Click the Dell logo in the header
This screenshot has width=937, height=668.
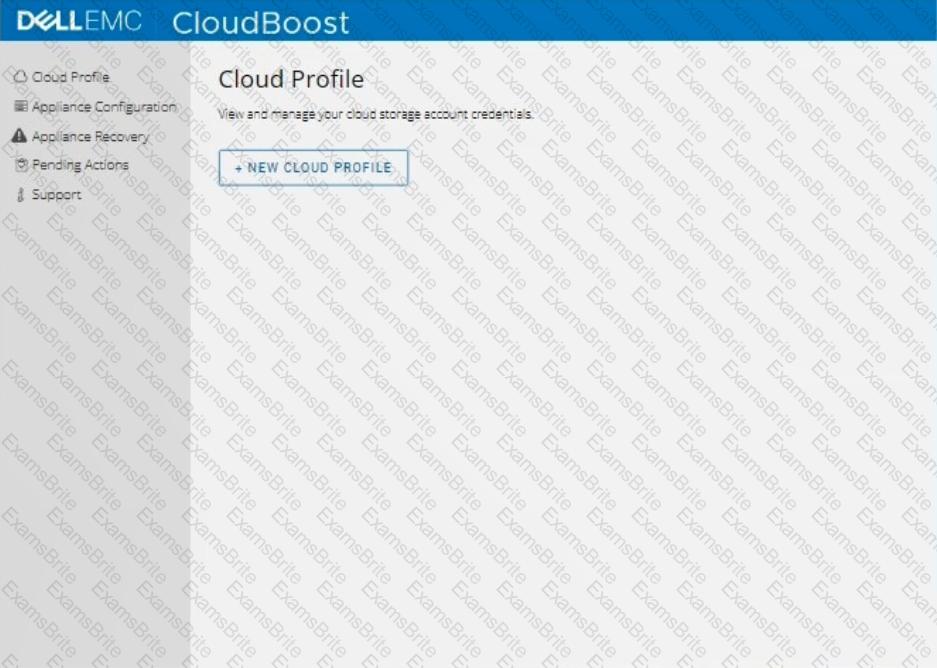coord(48,21)
